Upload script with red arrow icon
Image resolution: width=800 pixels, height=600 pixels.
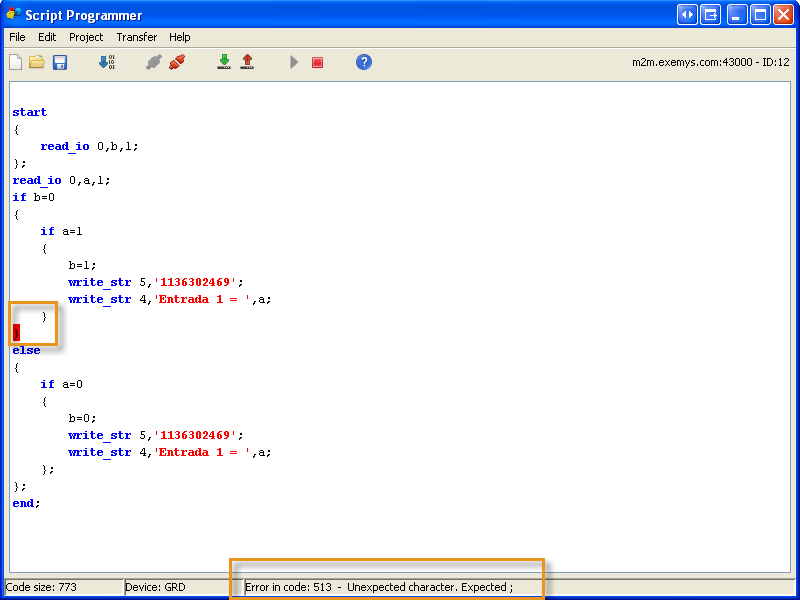[247, 62]
